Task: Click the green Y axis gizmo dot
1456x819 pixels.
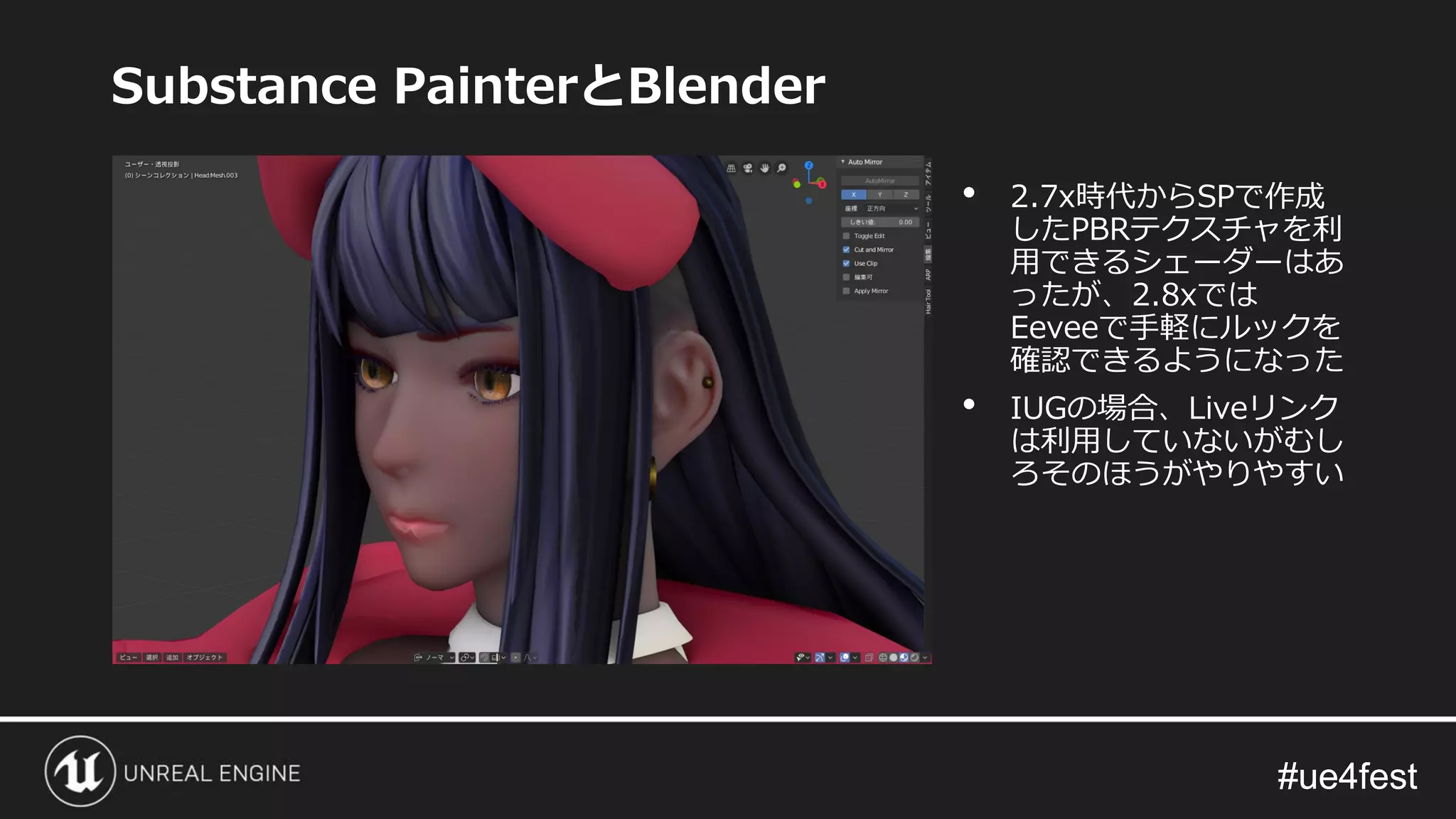Action: (797, 185)
